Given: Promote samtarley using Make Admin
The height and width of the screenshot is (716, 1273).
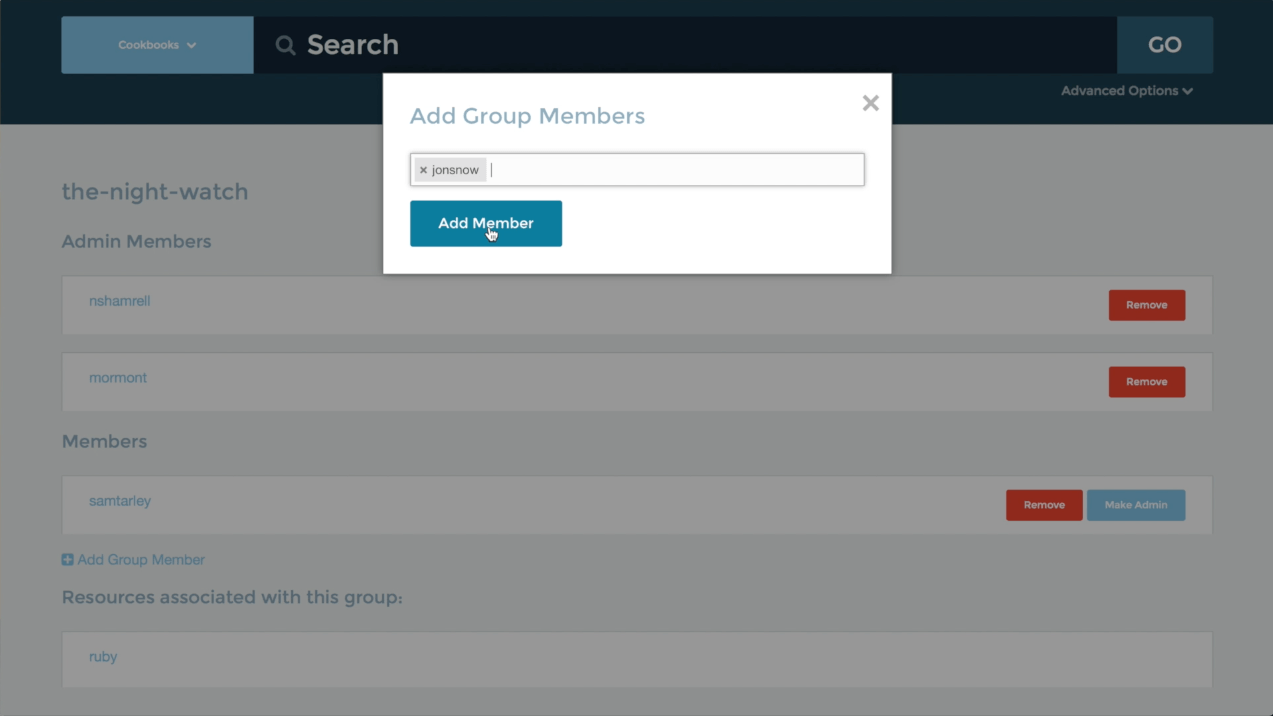Looking at the screenshot, I should [x=1136, y=505].
